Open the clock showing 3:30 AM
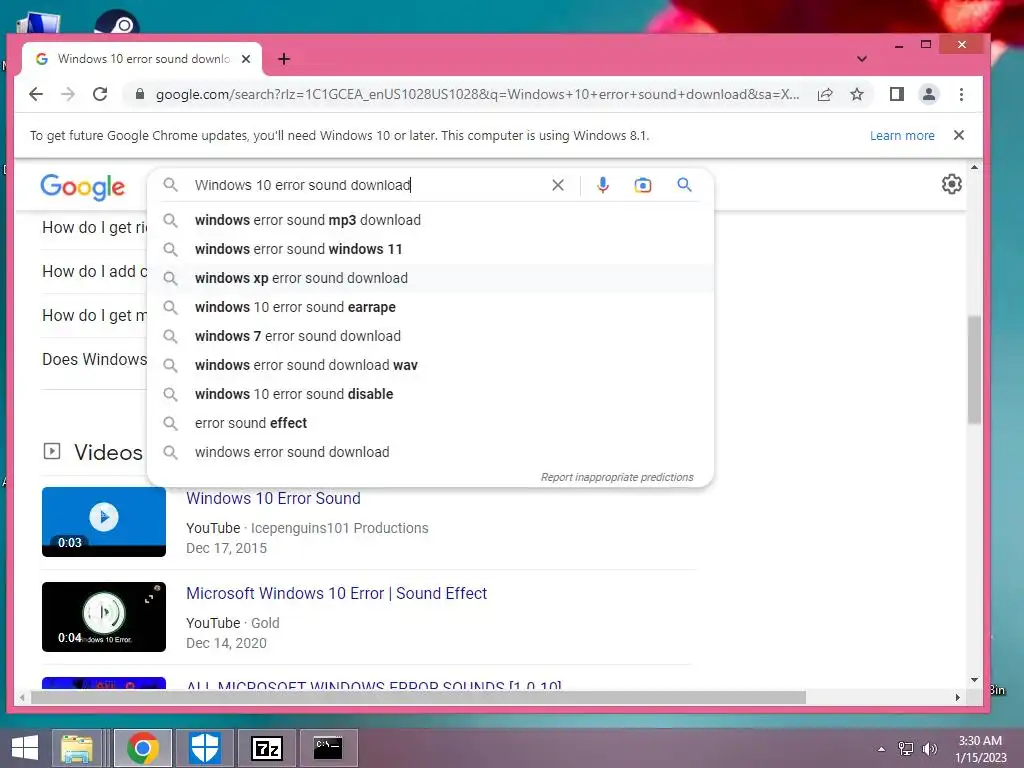This screenshot has height=768, width=1024. point(980,749)
